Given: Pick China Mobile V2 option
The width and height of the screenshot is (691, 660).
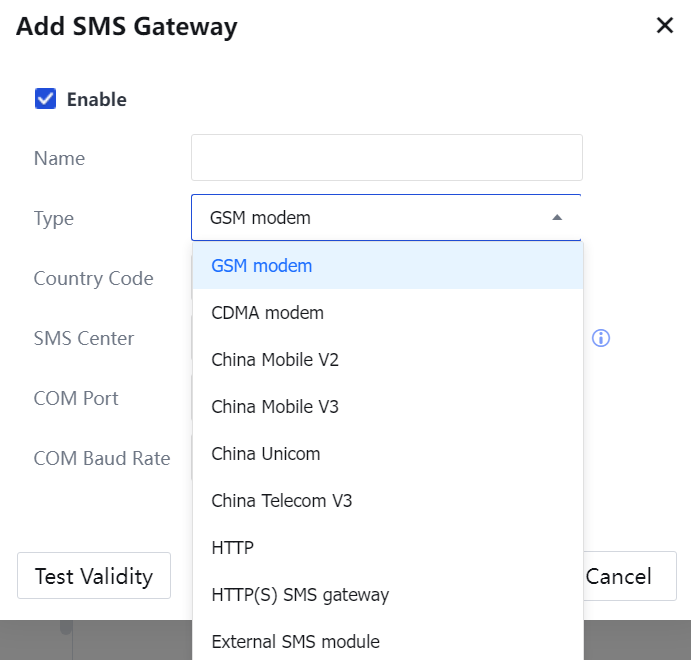Looking at the screenshot, I should coord(275,360).
